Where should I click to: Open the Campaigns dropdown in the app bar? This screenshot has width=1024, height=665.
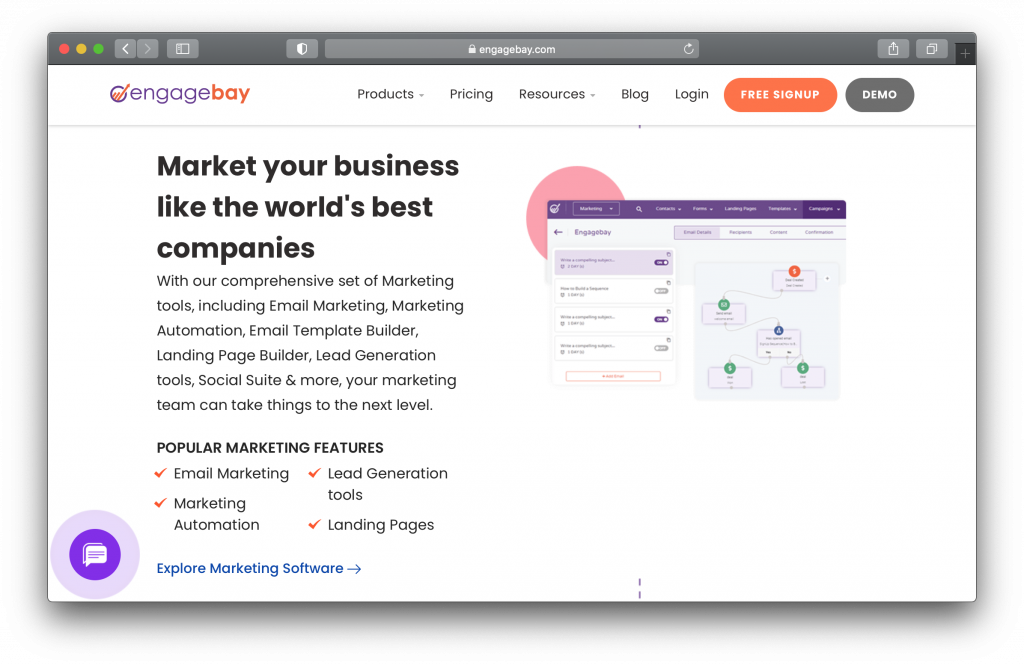(824, 209)
